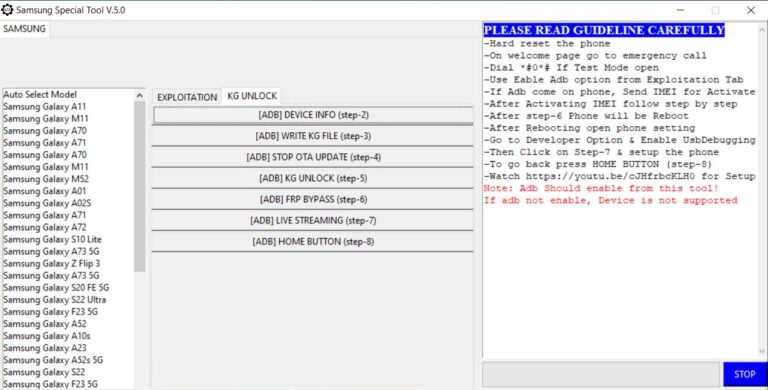Viewport: 768px width, 390px height.
Task: Select Samsung Galaxy S22 Ultra
Action: tap(54, 299)
